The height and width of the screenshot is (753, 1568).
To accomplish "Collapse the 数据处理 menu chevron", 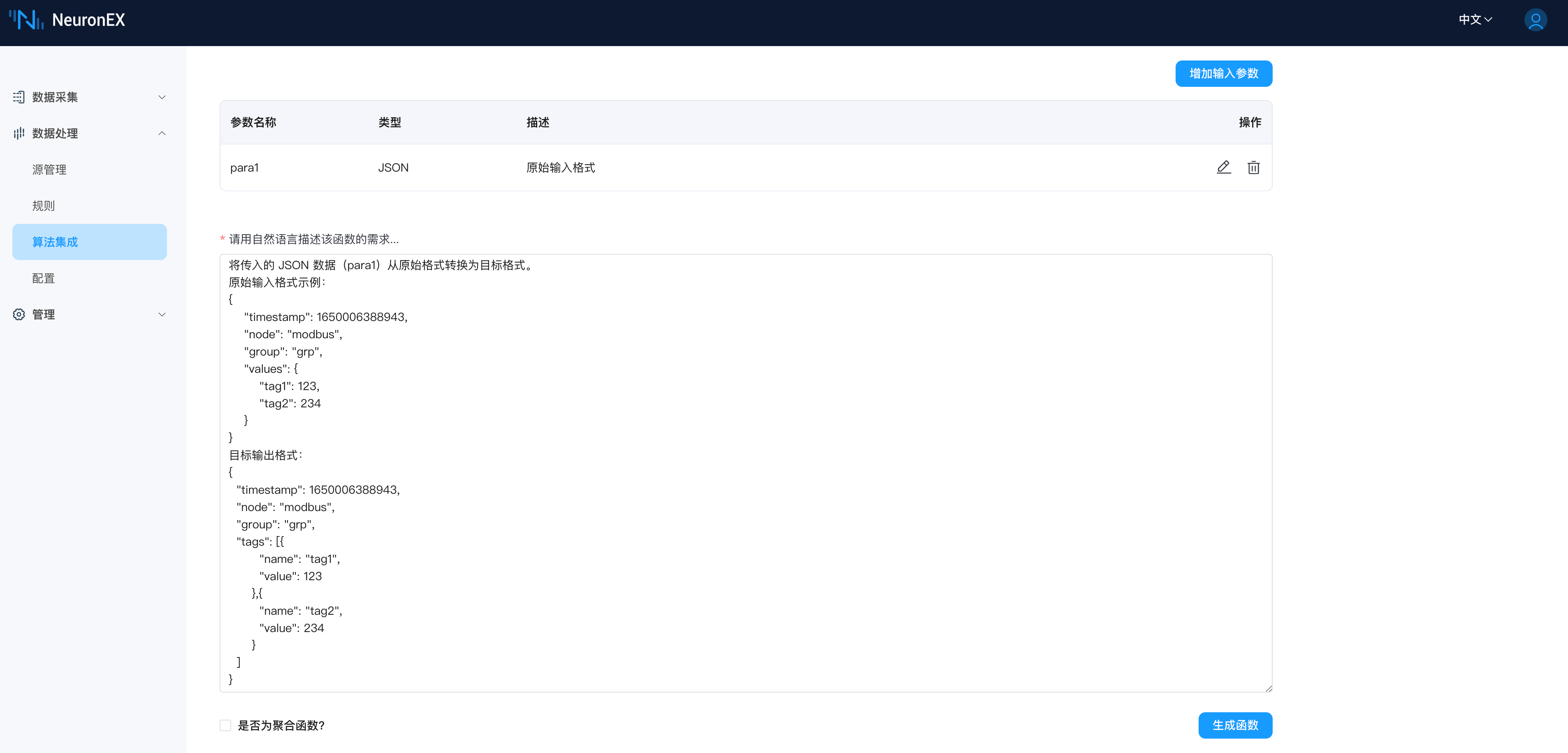I will point(162,133).
